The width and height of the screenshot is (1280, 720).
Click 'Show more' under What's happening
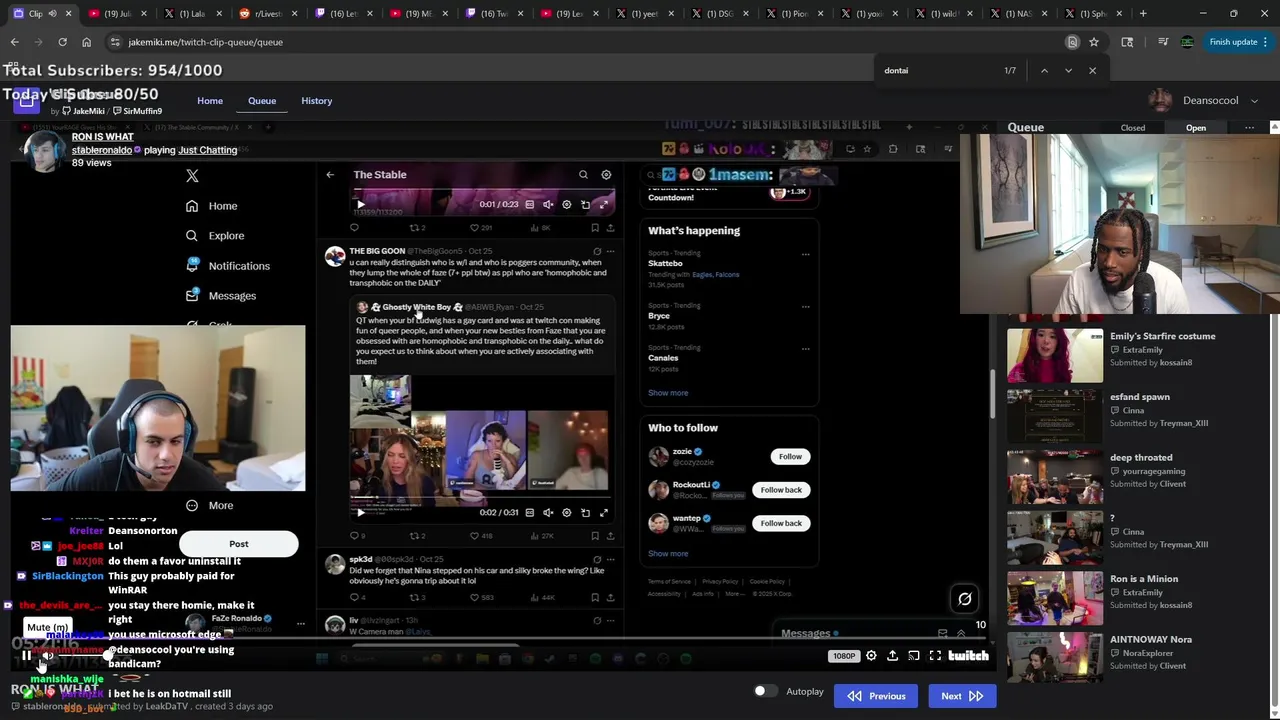tap(668, 393)
